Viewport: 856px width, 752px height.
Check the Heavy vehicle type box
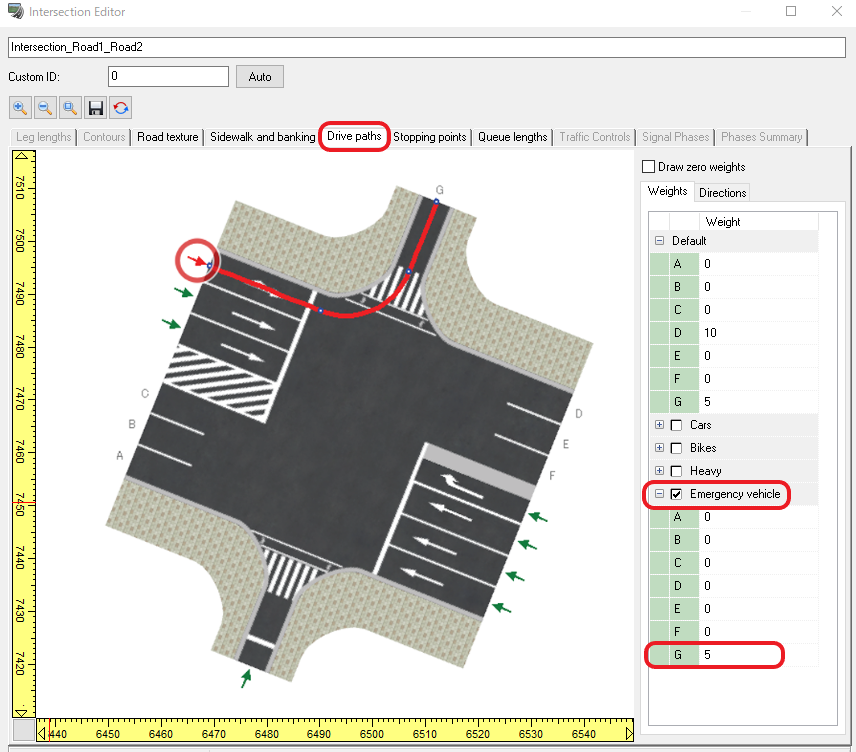point(676,471)
